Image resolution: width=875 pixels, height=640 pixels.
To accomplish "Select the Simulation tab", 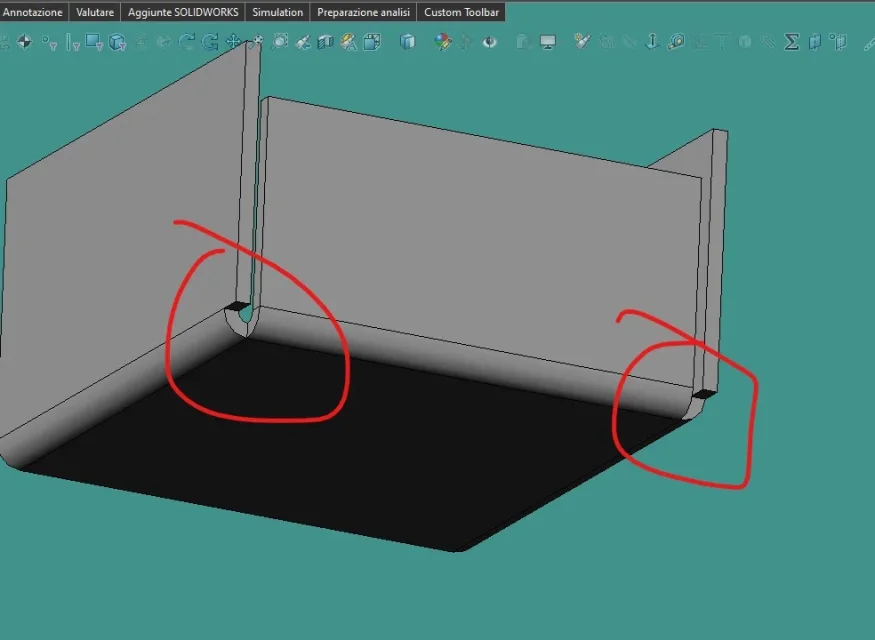I will [277, 12].
